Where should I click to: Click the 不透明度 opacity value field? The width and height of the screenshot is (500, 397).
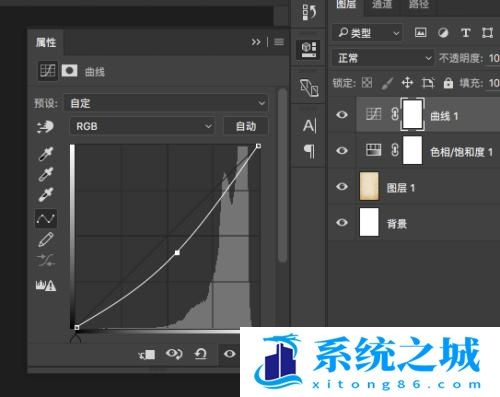coord(493,58)
